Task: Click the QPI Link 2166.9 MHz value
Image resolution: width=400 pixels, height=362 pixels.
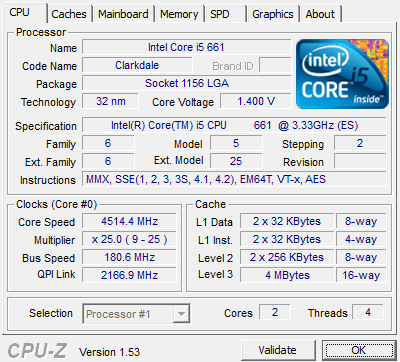Action: 129,275
